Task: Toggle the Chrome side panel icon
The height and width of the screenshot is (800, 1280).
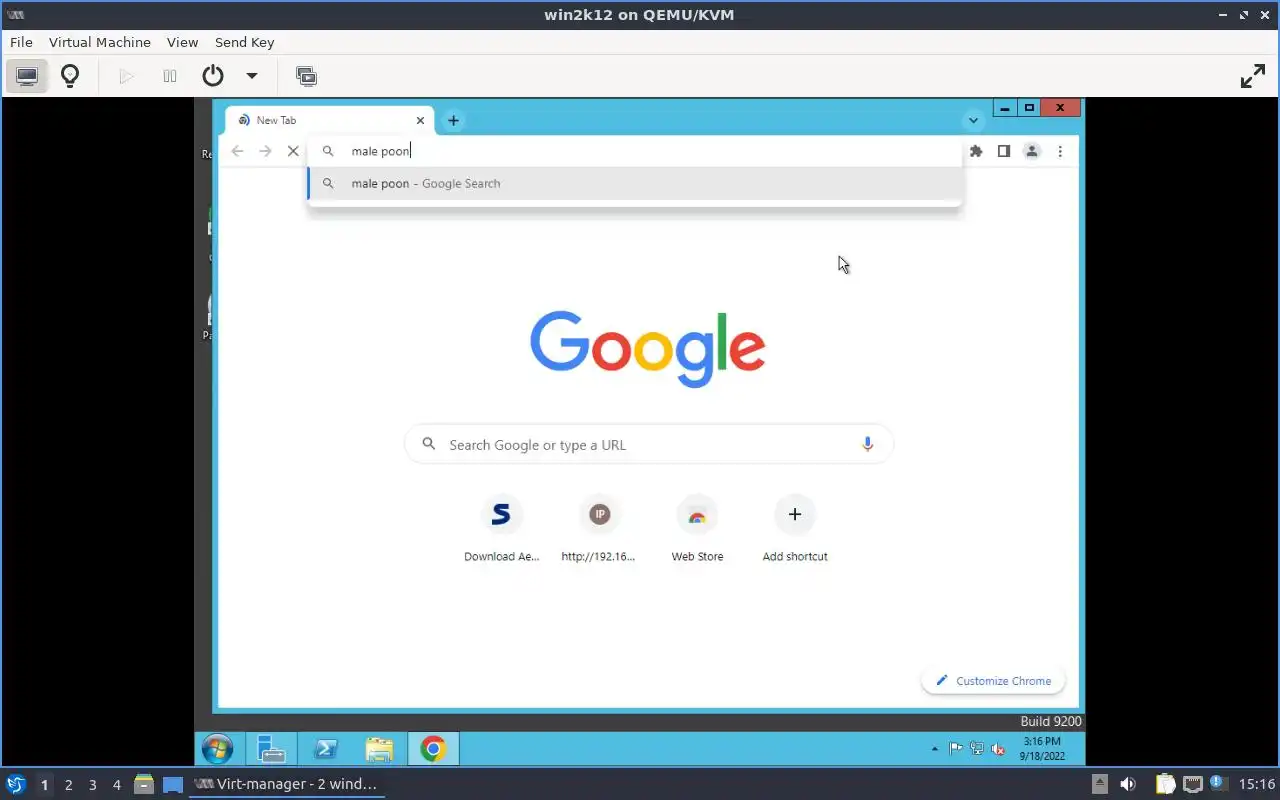Action: [1004, 151]
